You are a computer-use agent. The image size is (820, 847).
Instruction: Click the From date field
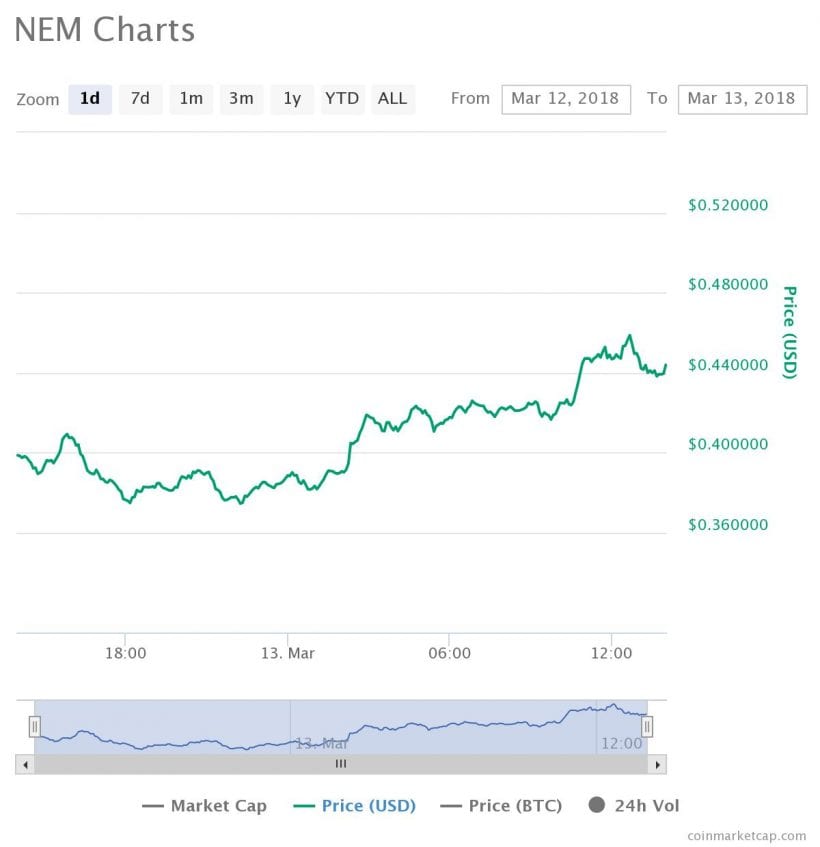click(x=566, y=98)
